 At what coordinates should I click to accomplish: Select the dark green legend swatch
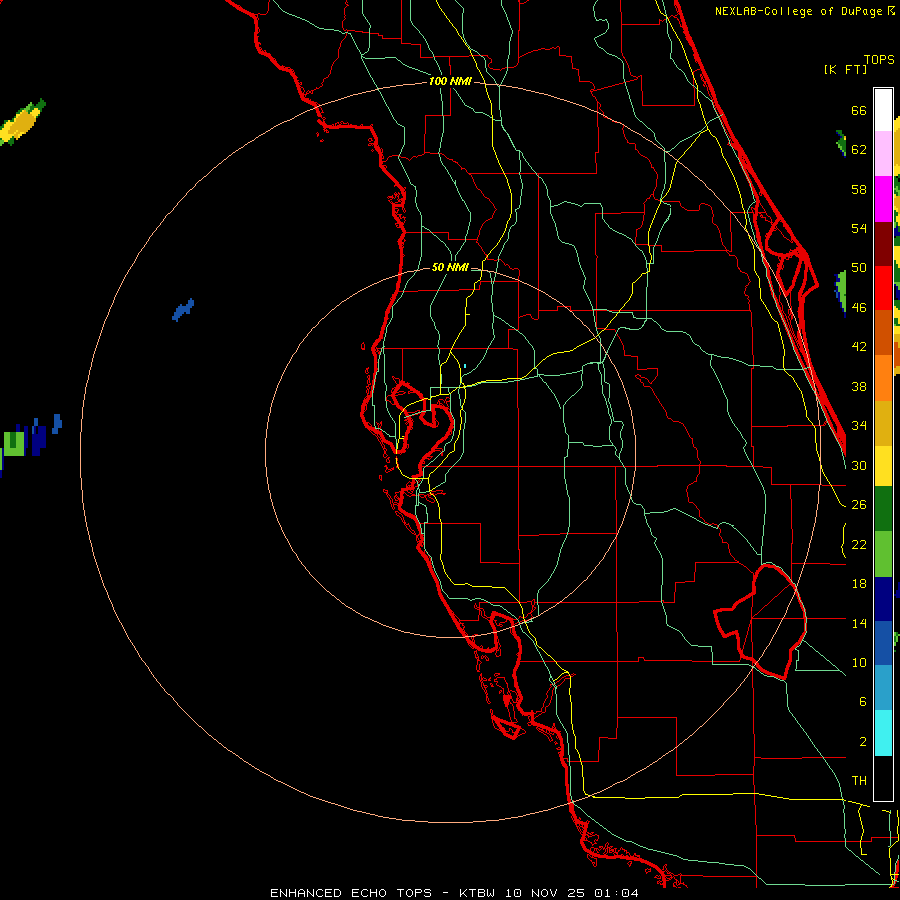pyautogui.click(x=883, y=509)
